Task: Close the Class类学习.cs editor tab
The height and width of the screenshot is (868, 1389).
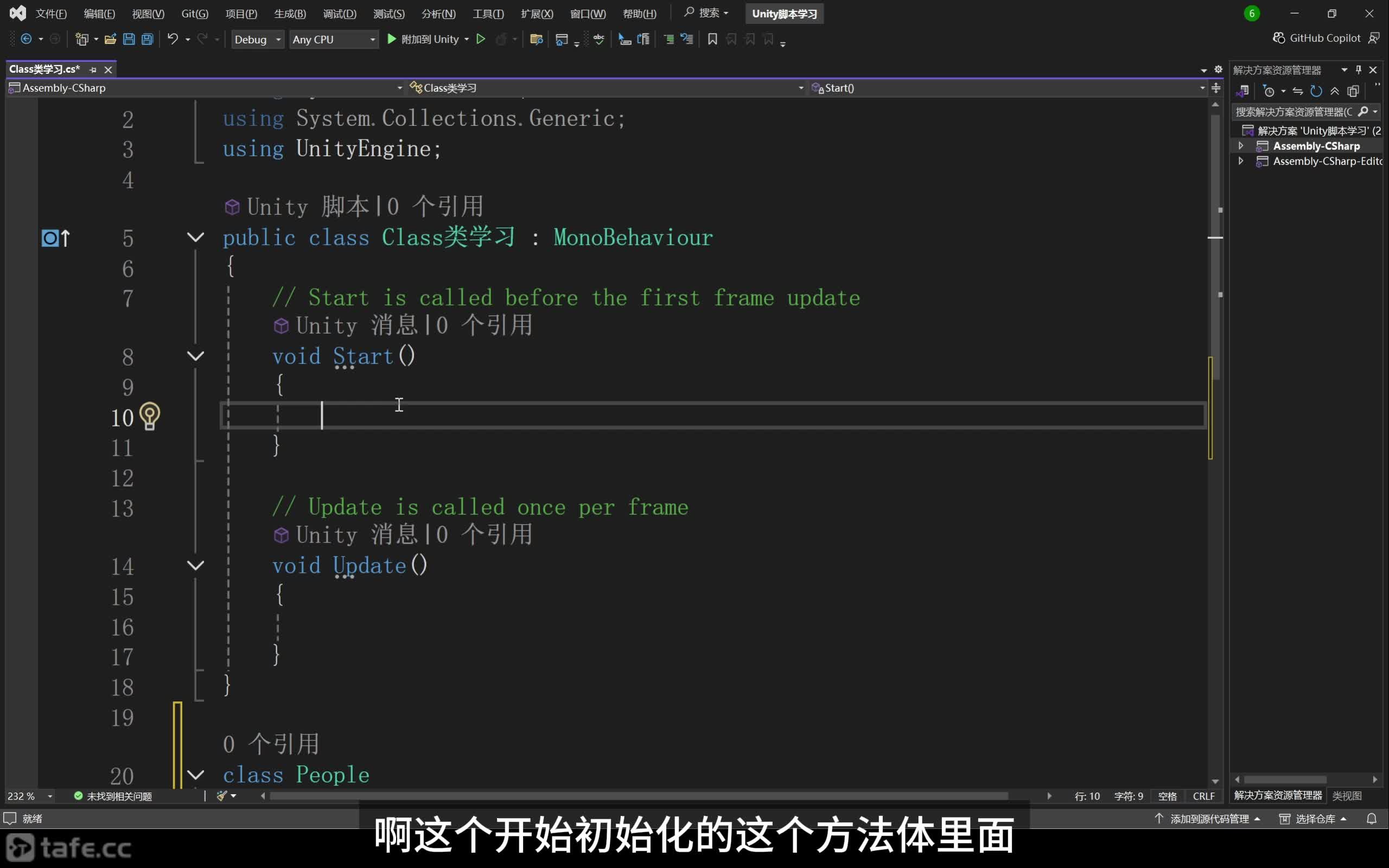Action: (108, 69)
